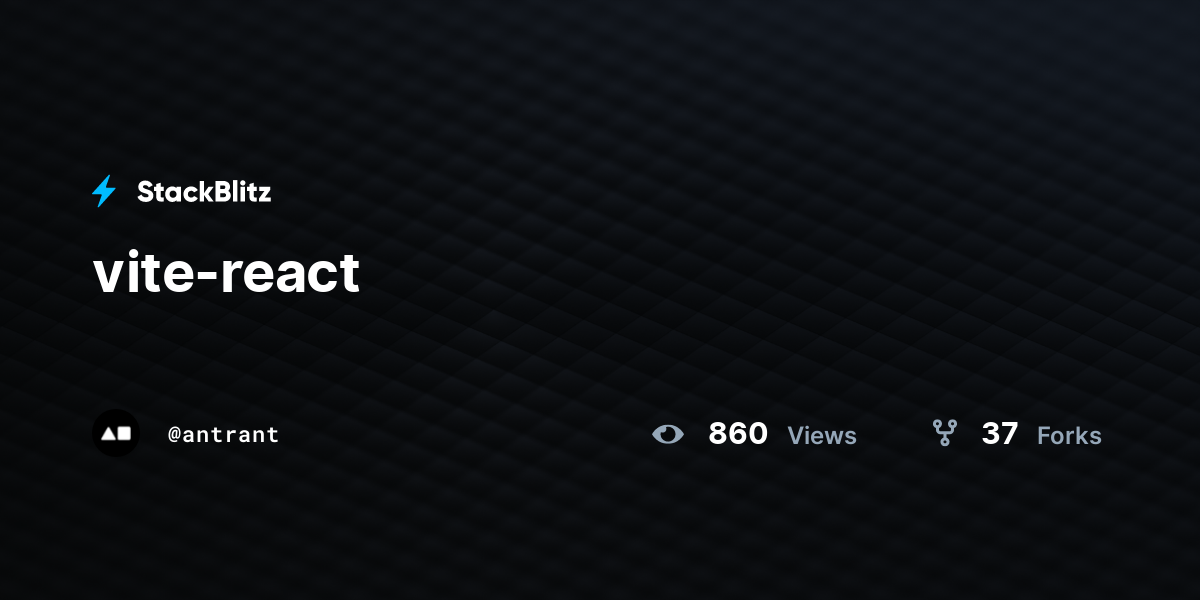
Task: Open the round avatar of antrant
Action: coord(116,433)
